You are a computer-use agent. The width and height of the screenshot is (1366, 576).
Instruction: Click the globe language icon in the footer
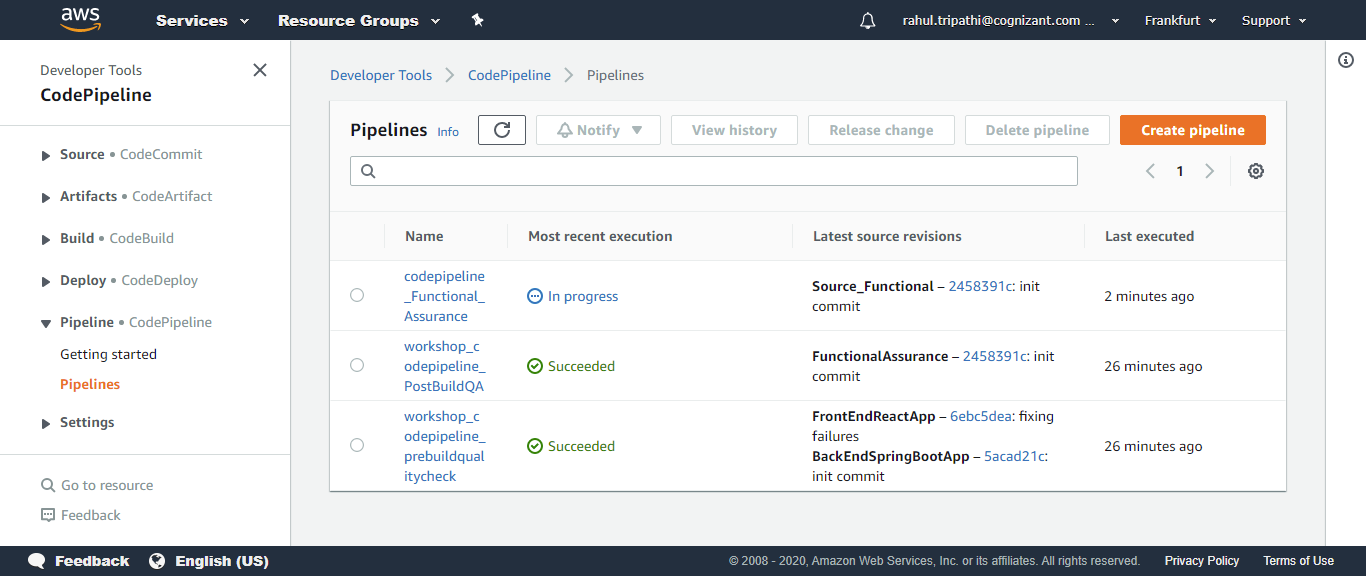(x=157, y=561)
